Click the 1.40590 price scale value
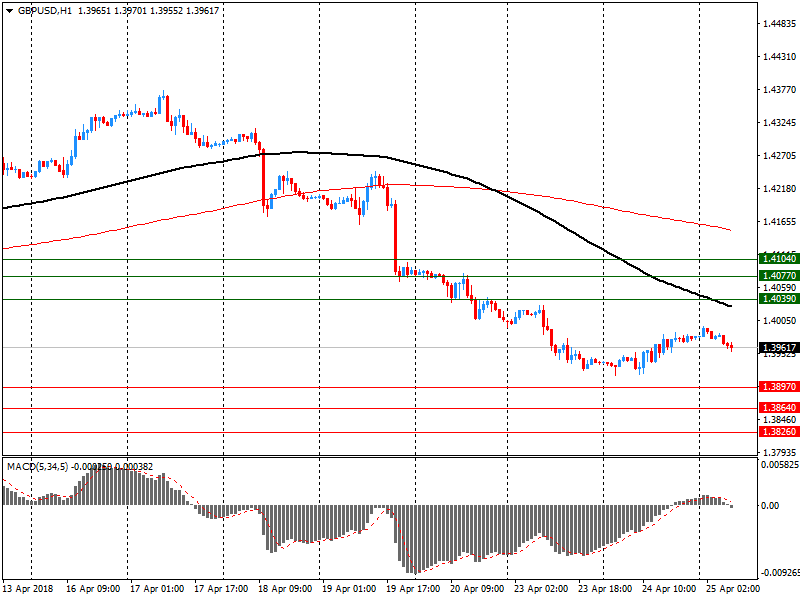800x600 pixels. 779,288
